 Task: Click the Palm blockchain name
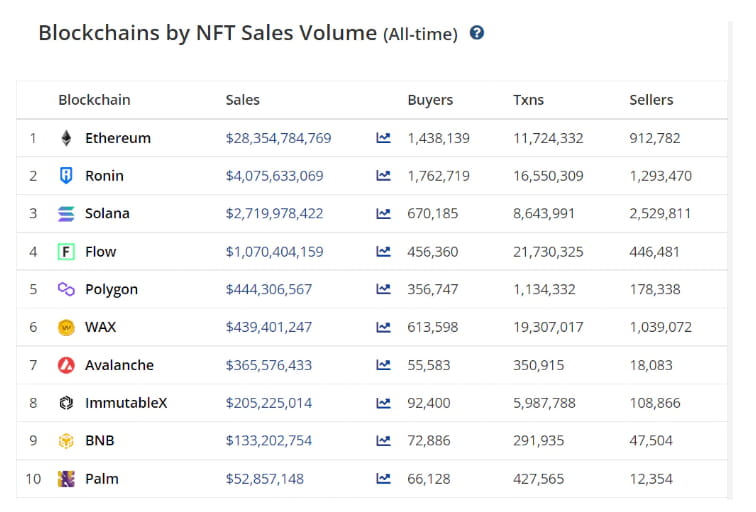(102, 479)
